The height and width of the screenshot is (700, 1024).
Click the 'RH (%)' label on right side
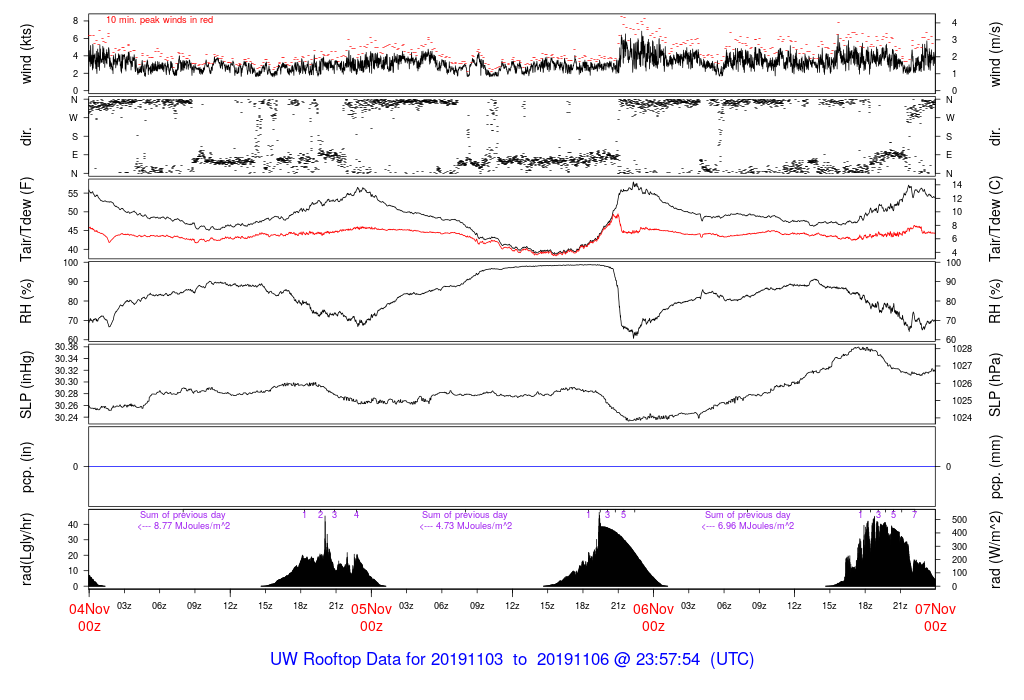pyautogui.click(x=995, y=301)
